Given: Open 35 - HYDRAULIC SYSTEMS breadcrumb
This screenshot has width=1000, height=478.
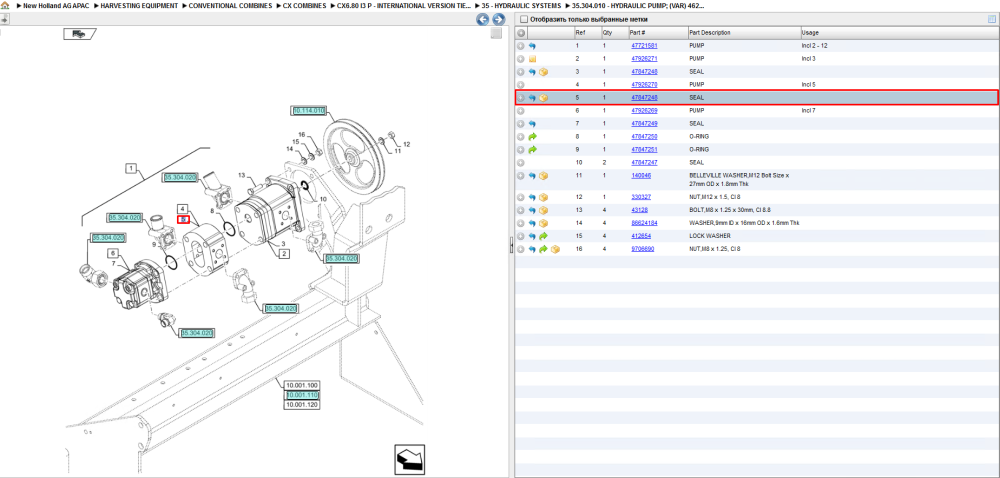Looking at the screenshot, I should [x=521, y=5].
